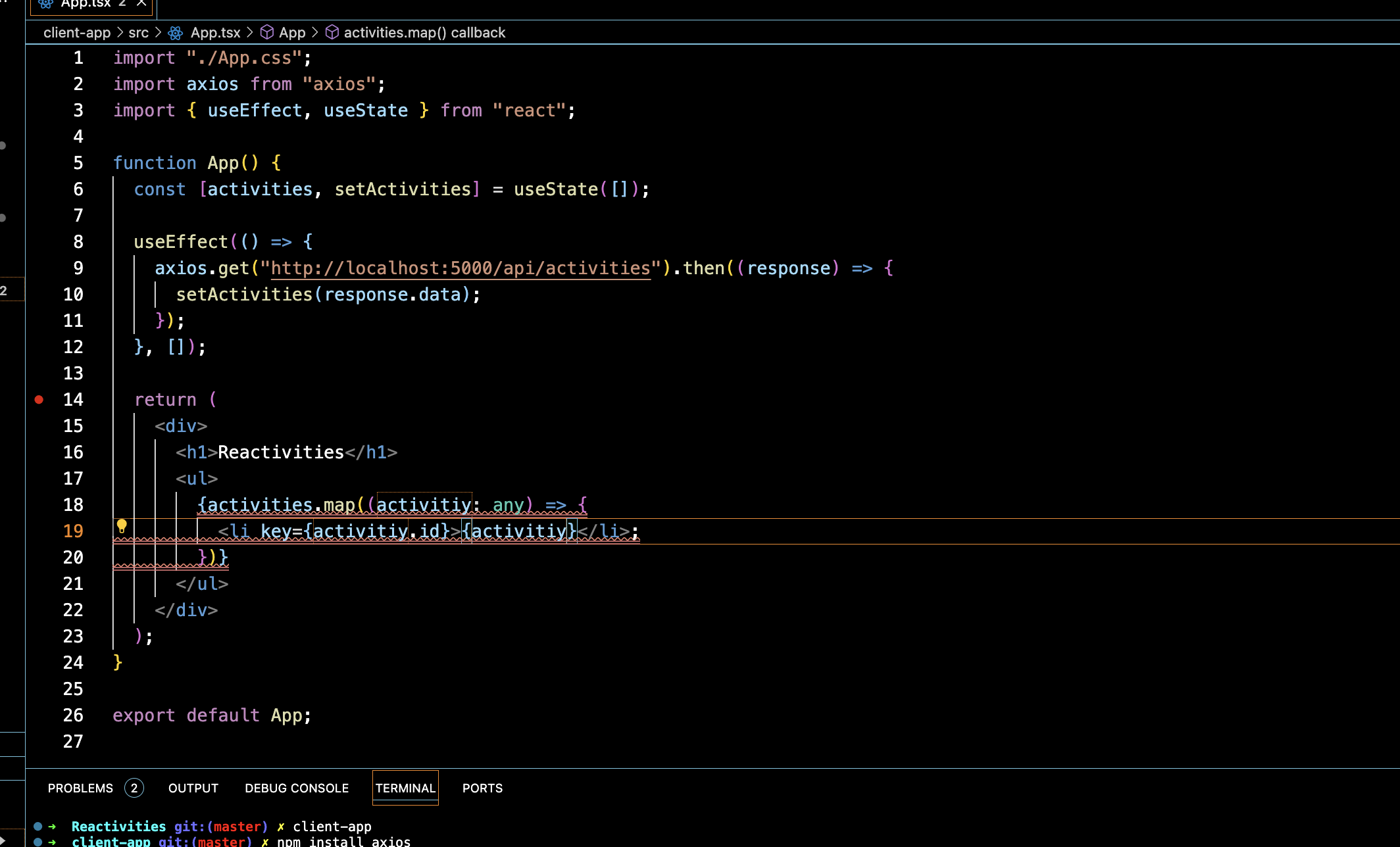Click the localhost:5000/api/activities URL link

point(460,268)
